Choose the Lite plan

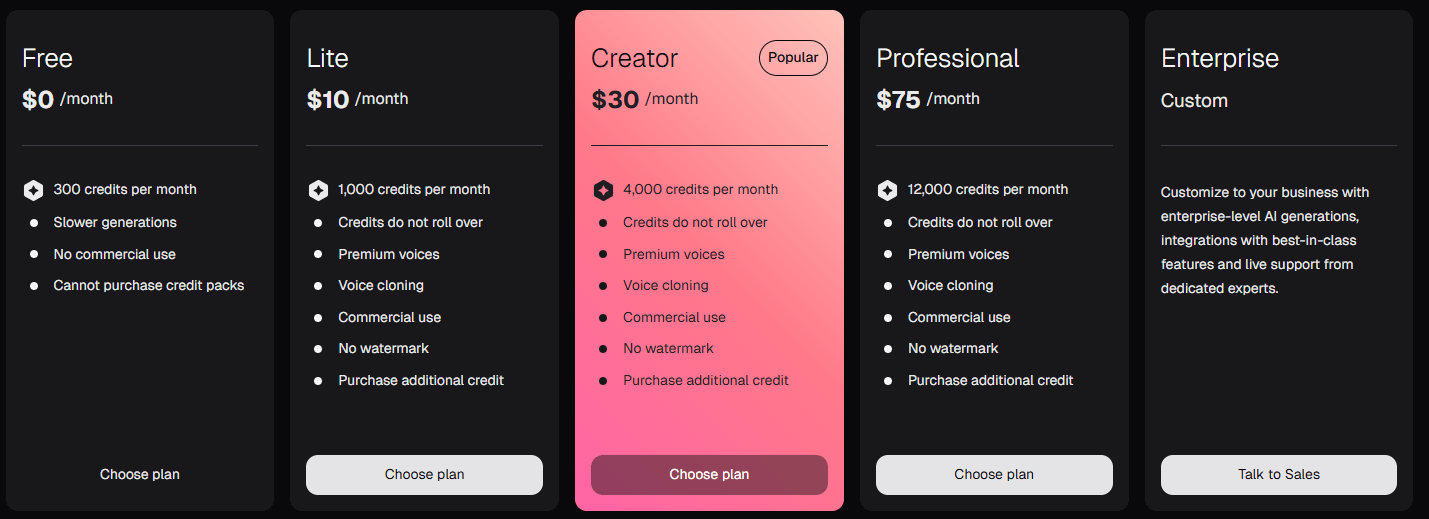coord(424,474)
